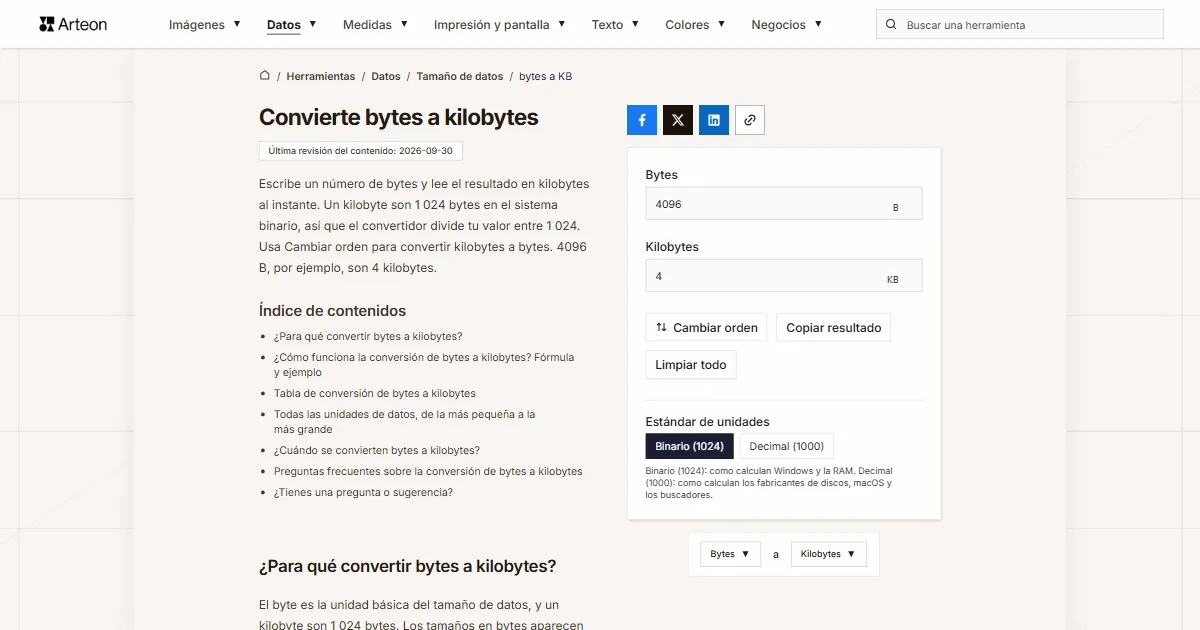Jump to Preguntas frecuentes sobre la conversión
The width and height of the screenshot is (1200, 630).
(428, 471)
